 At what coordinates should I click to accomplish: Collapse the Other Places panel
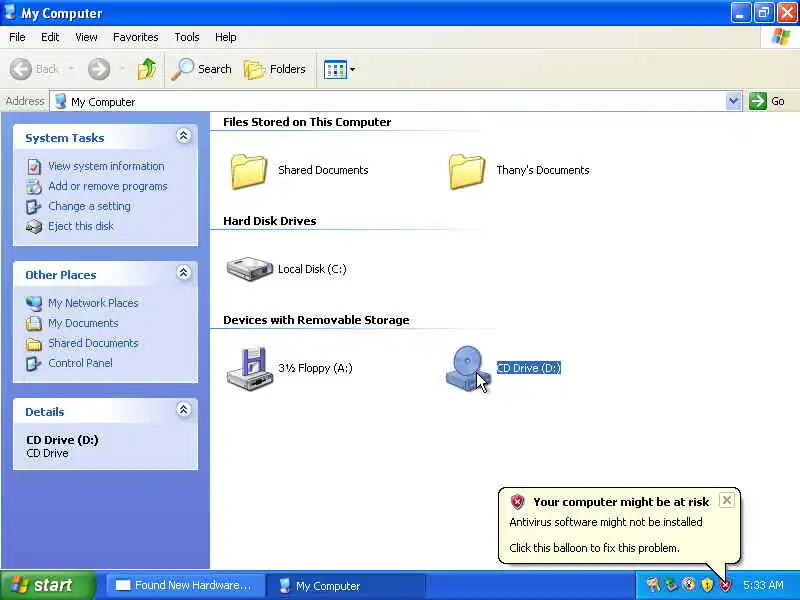184,273
